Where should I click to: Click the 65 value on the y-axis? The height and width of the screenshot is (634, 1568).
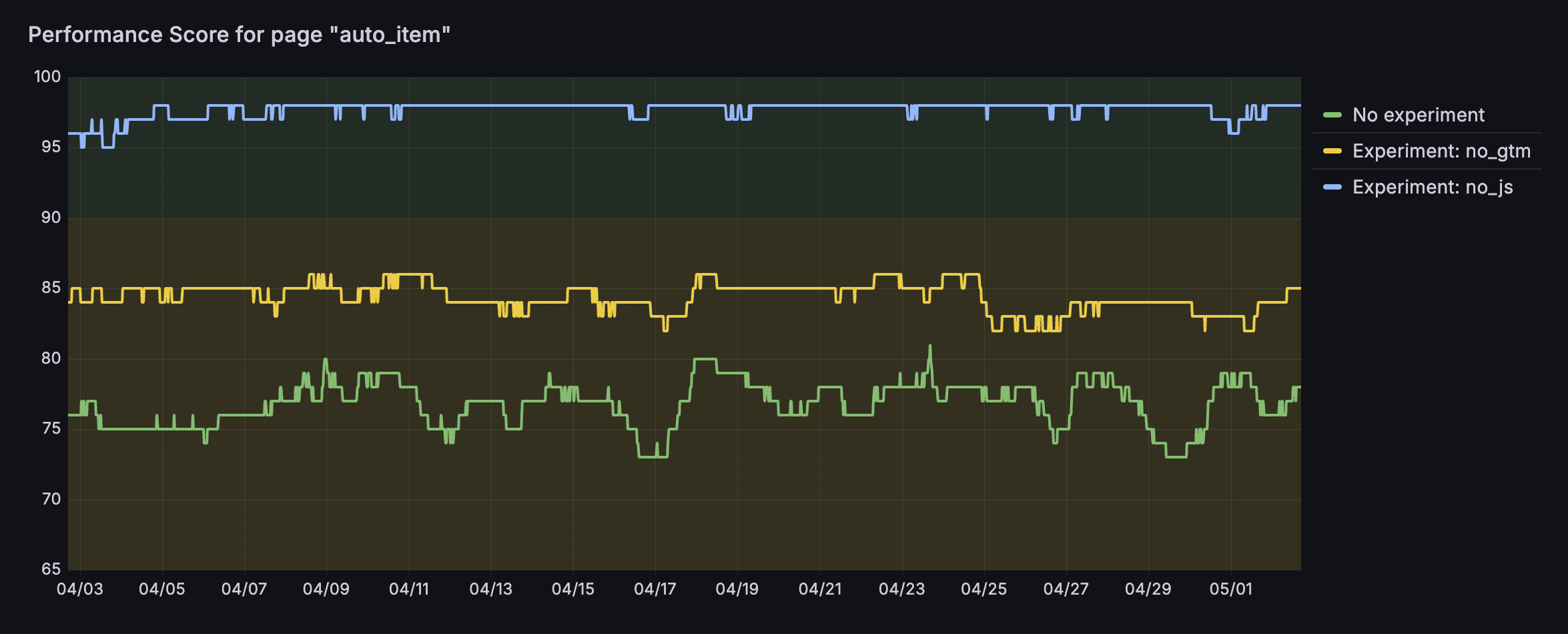[51, 569]
